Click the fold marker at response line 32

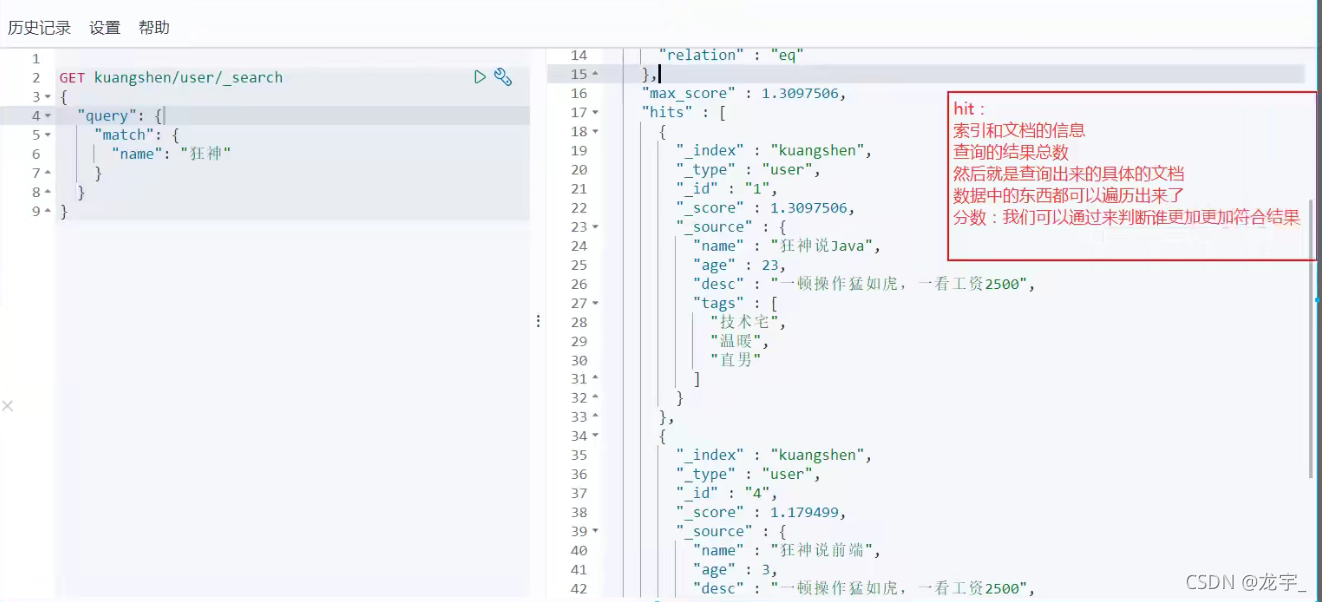click(595, 398)
